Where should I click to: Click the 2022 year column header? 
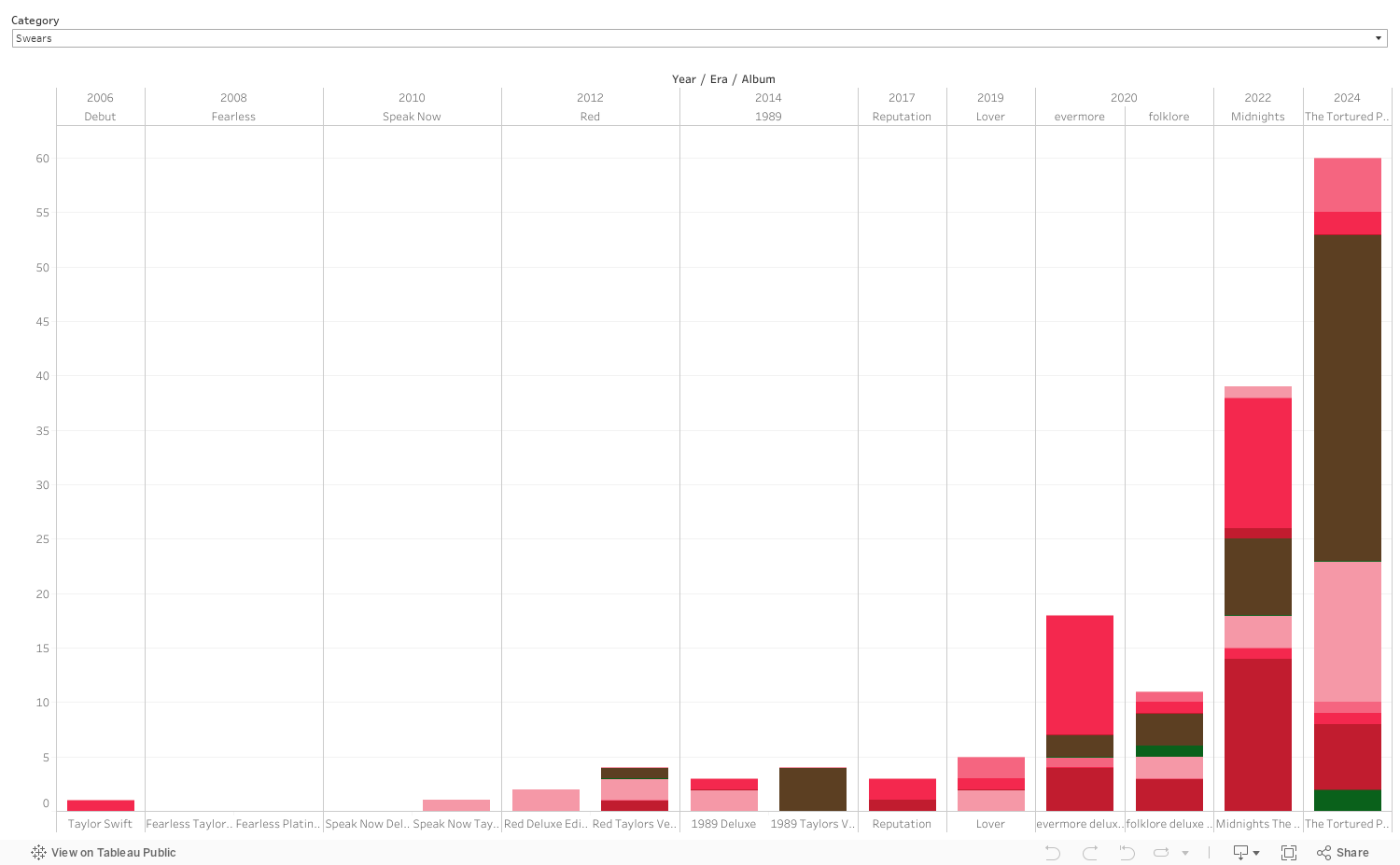click(1257, 98)
